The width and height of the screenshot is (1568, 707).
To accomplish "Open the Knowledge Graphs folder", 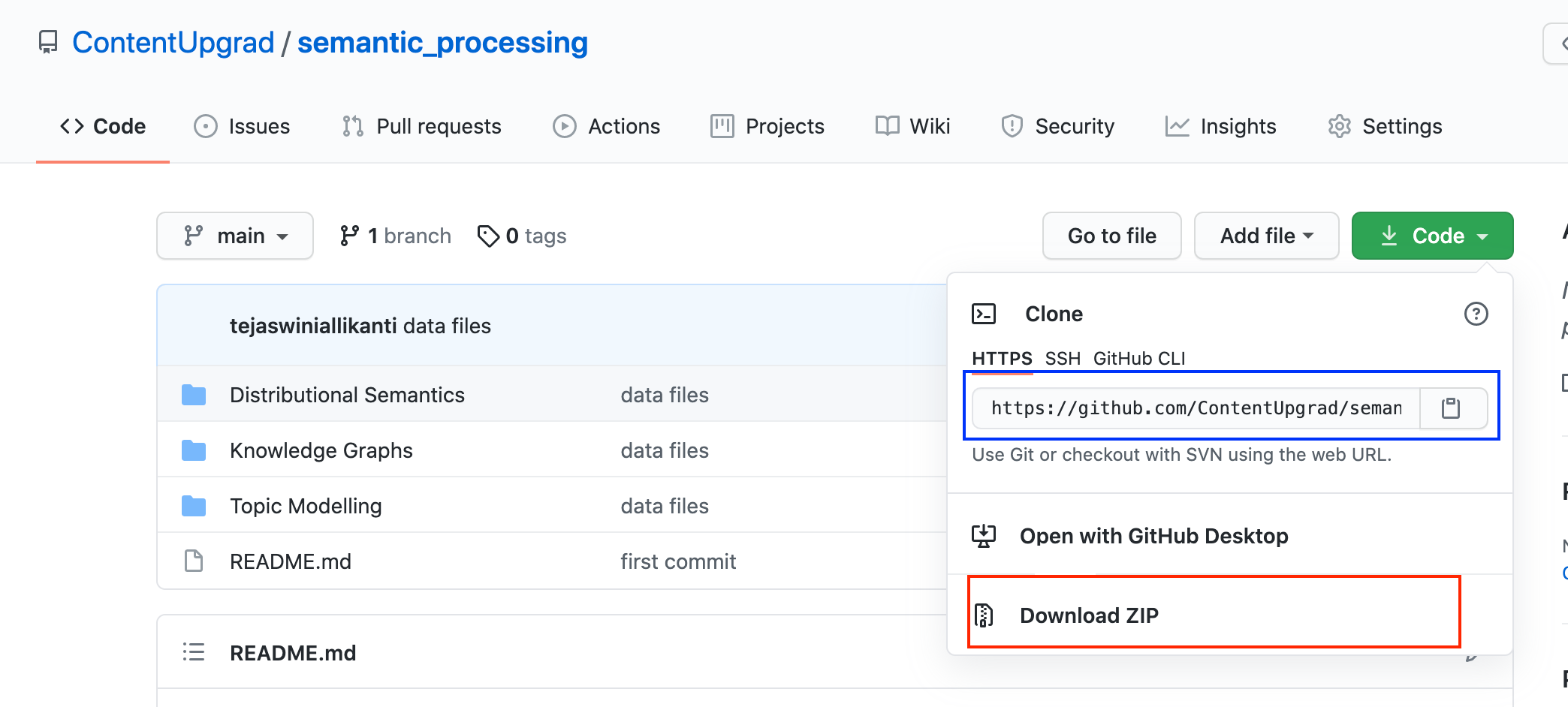I will 321,450.
